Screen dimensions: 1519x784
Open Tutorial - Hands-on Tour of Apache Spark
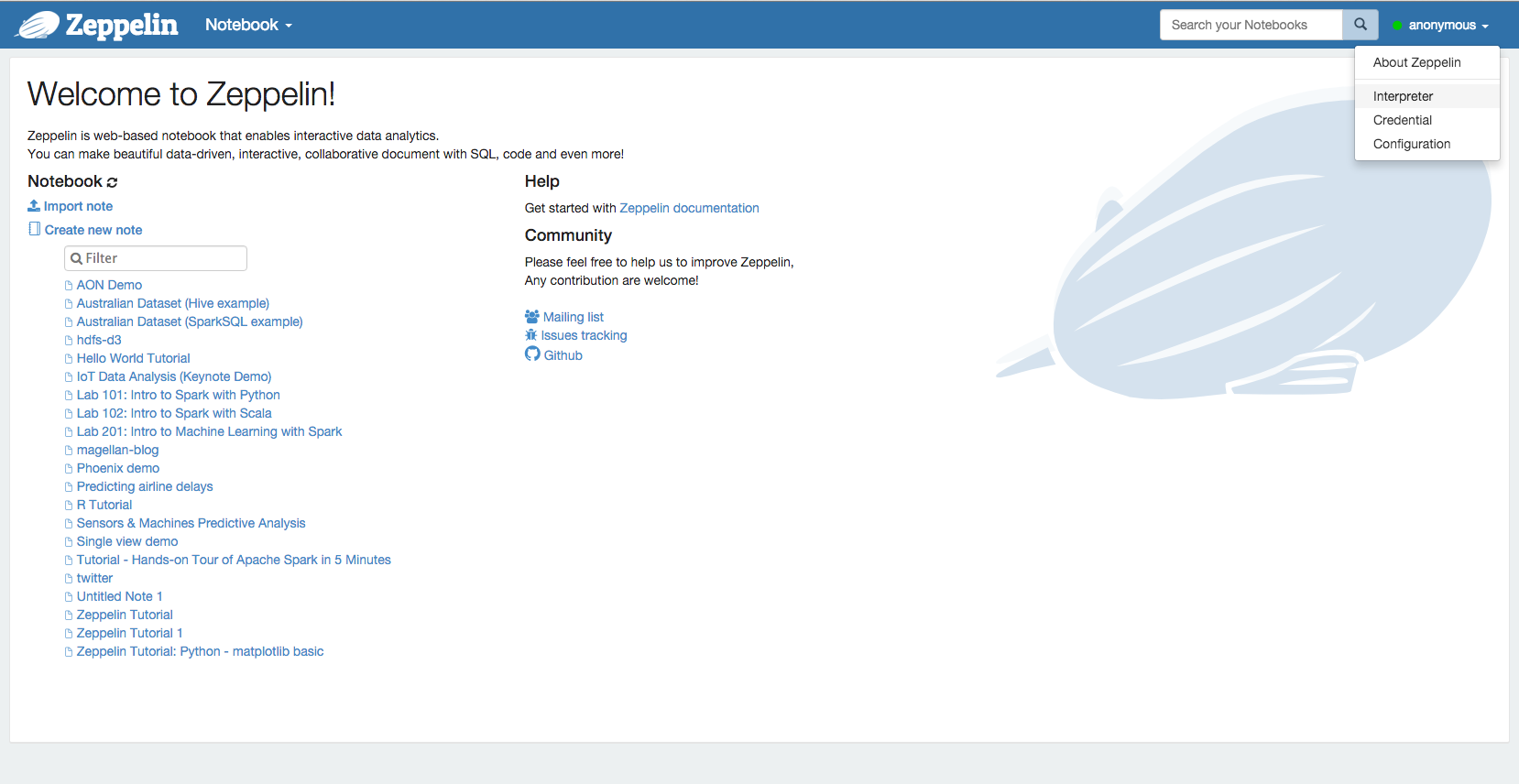234,560
